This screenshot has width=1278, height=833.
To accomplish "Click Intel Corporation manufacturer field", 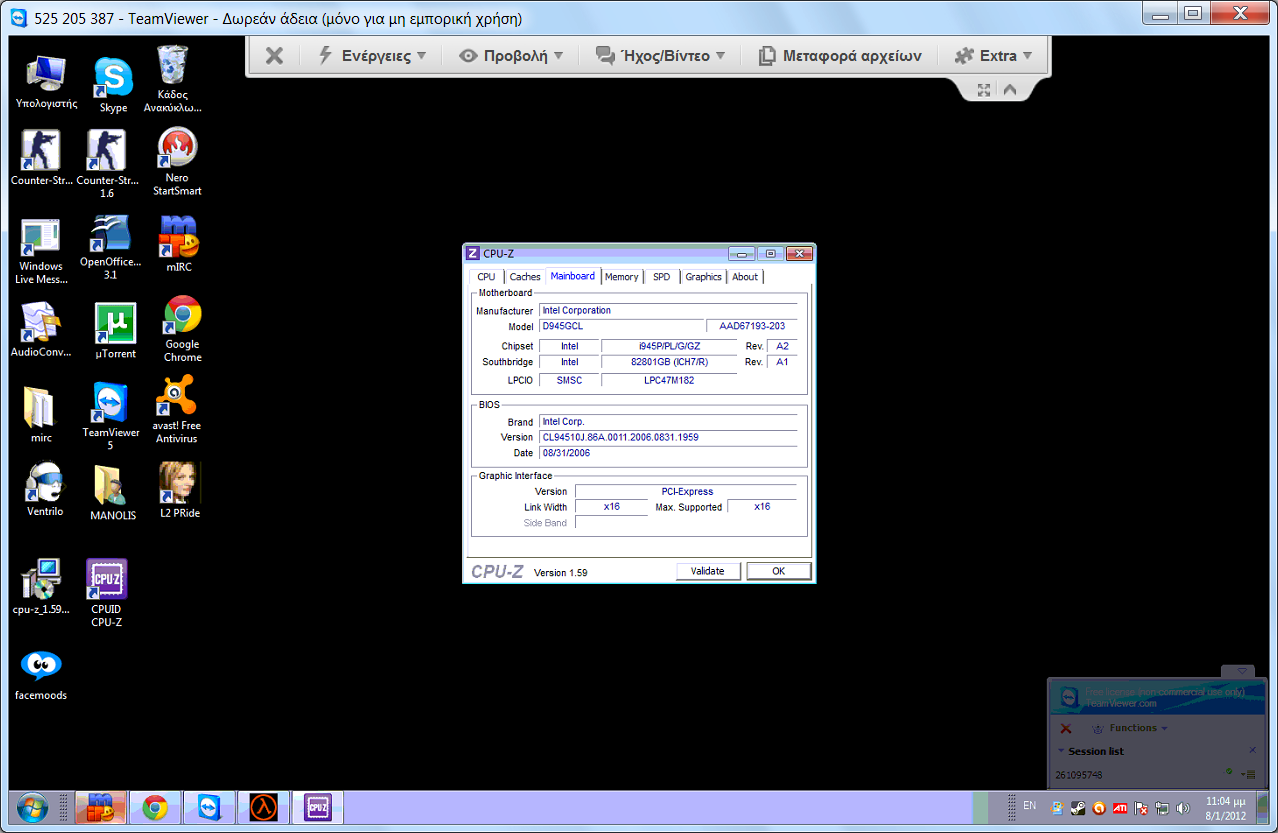I will (668, 310).
